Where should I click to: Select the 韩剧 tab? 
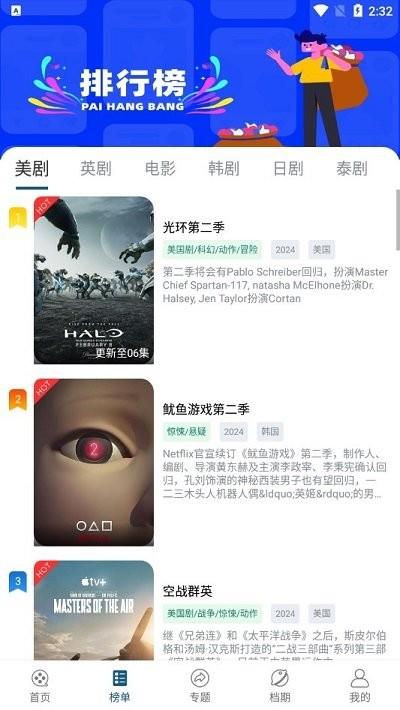coord(224,168)
